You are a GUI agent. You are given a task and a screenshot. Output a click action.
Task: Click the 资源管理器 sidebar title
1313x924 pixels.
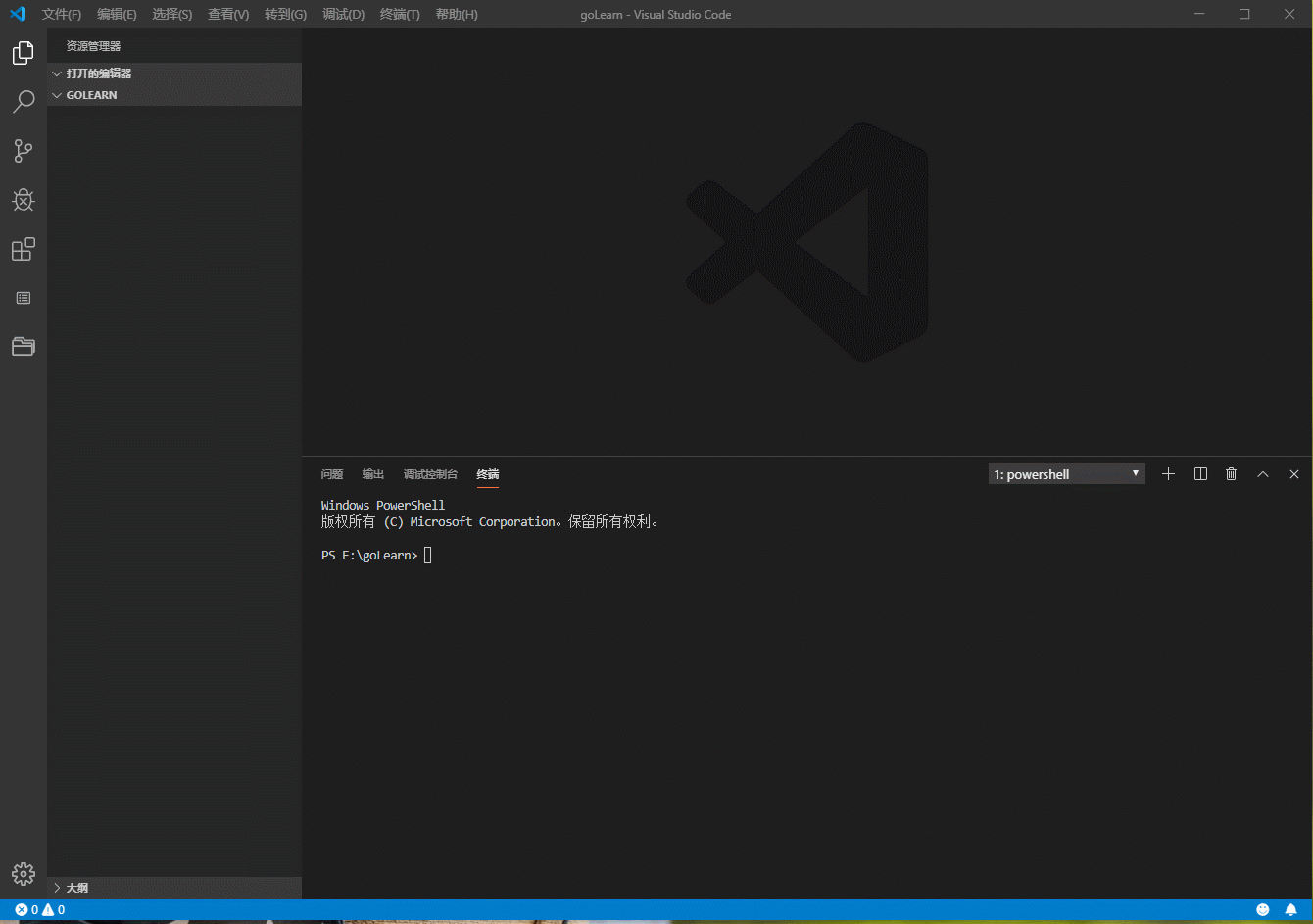point(93,46)
